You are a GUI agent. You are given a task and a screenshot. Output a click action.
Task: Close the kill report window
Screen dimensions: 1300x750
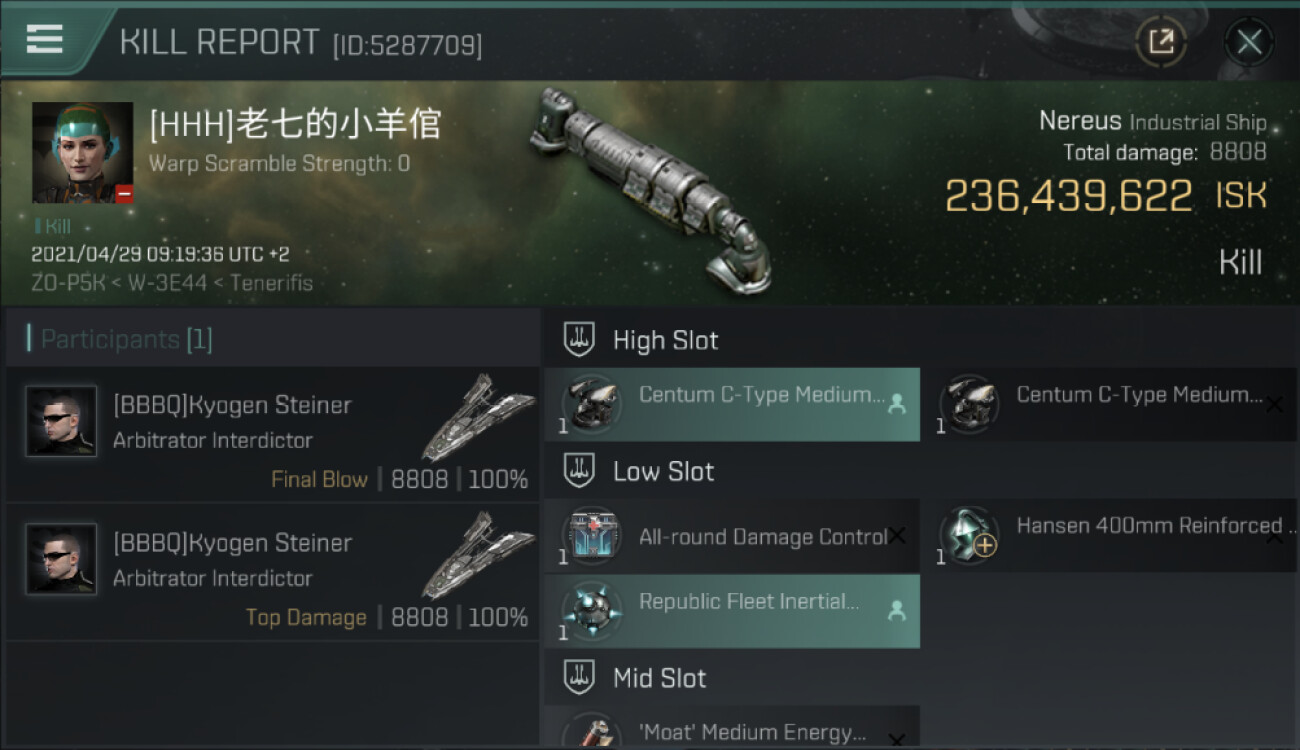(1249, 42)
